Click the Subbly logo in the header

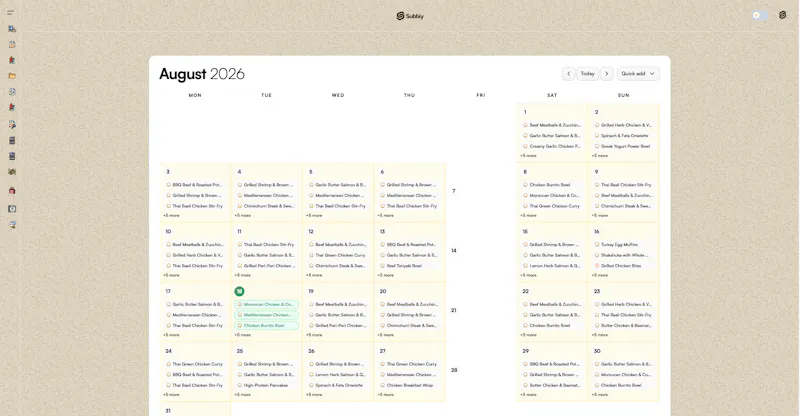click(x=410, y=16)
